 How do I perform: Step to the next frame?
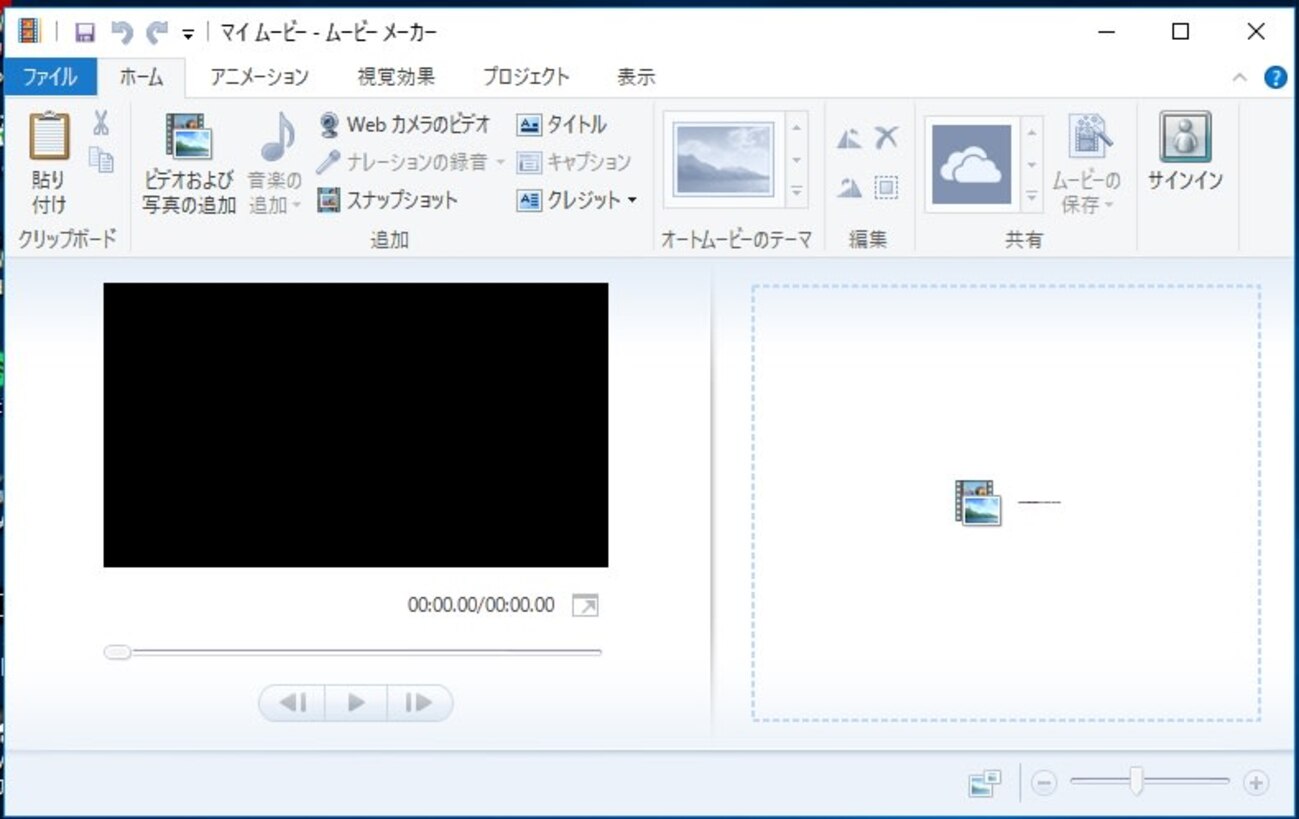[x=419, y=703]
